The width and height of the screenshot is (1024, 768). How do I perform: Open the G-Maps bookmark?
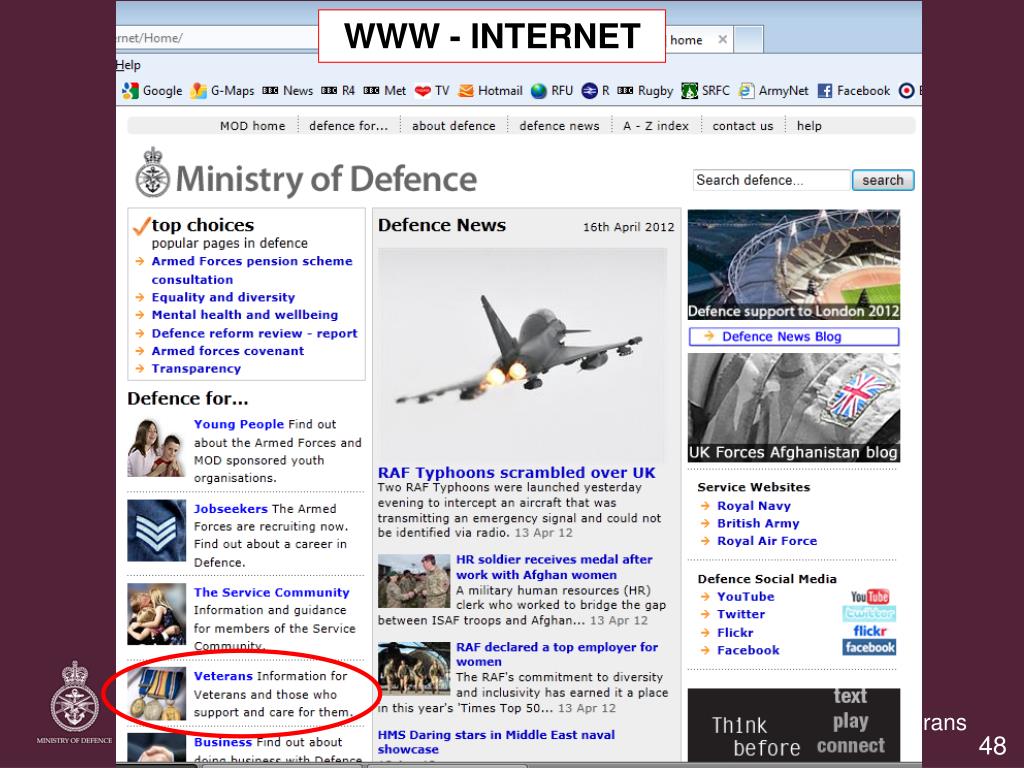(x=223, y=91)
